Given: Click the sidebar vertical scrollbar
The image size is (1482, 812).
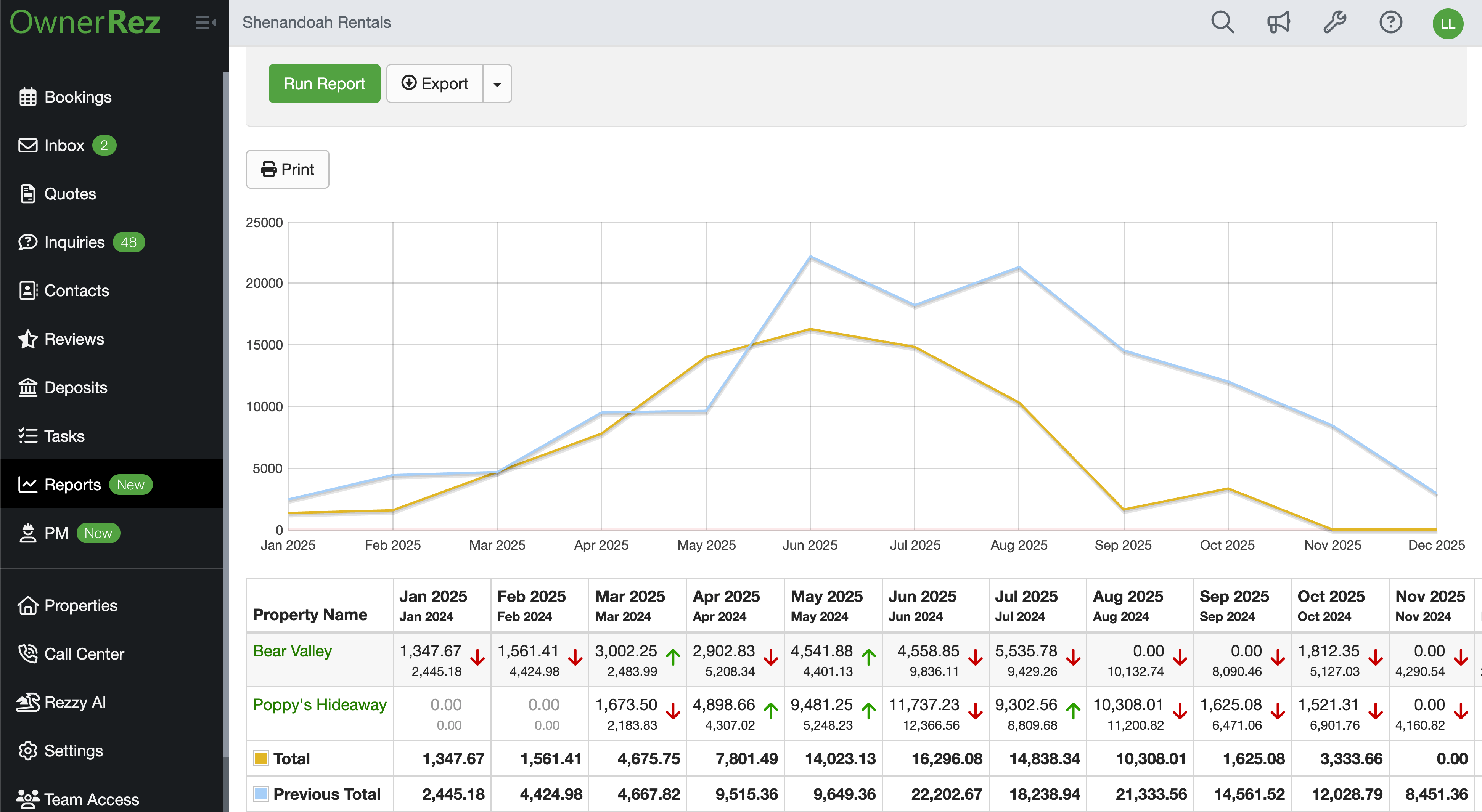Looking at the screenshot, I should pyautogui.click(x=226, y=414).
